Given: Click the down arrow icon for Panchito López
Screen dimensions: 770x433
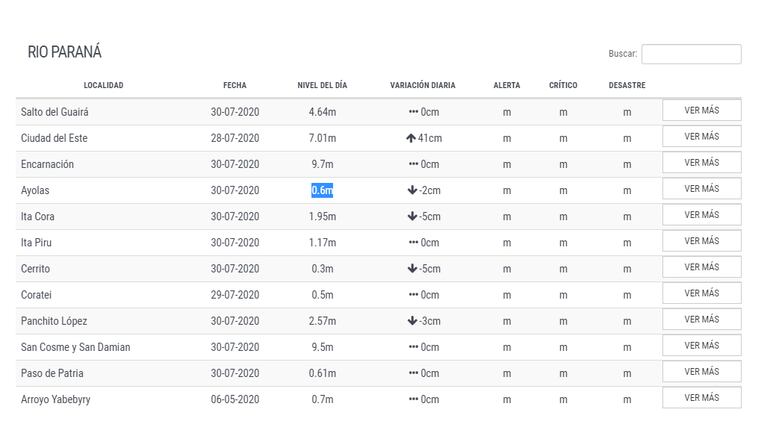Looking at the screenshot, I should click(412, 321).
